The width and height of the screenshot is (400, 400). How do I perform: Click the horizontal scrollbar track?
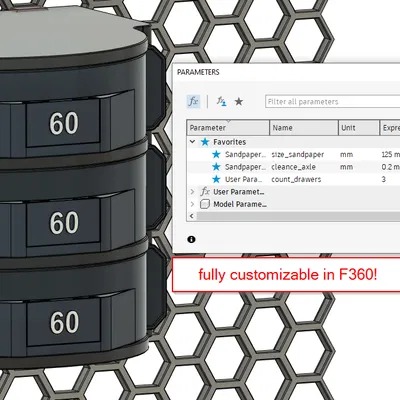coord(298,216)
